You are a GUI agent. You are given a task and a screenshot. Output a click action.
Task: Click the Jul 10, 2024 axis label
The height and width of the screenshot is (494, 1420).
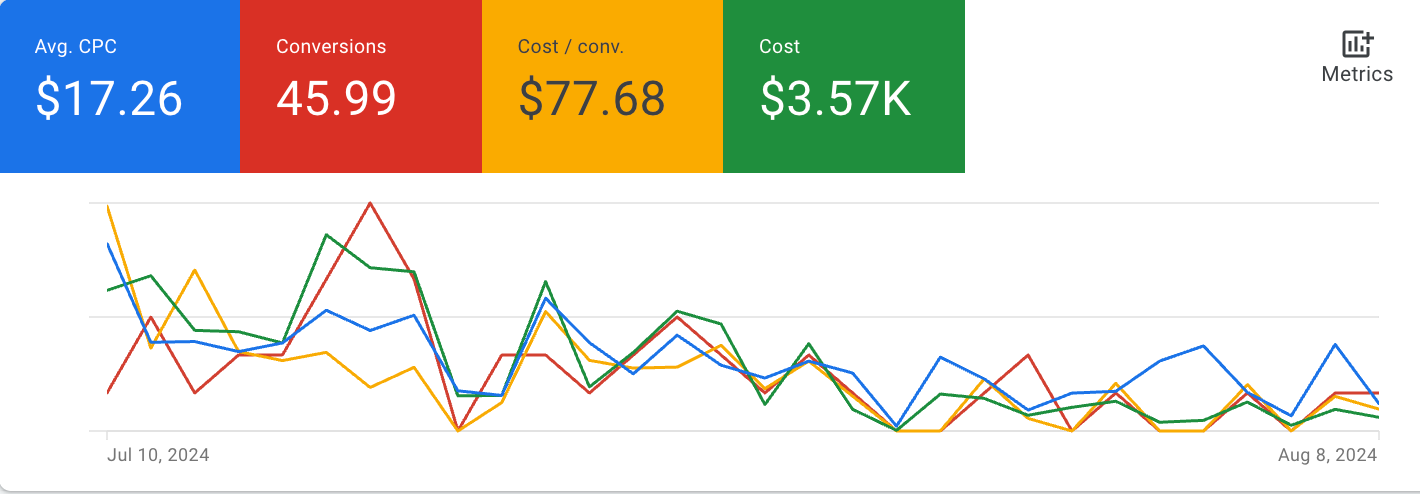pyautogui.click(x=158, y=455)
